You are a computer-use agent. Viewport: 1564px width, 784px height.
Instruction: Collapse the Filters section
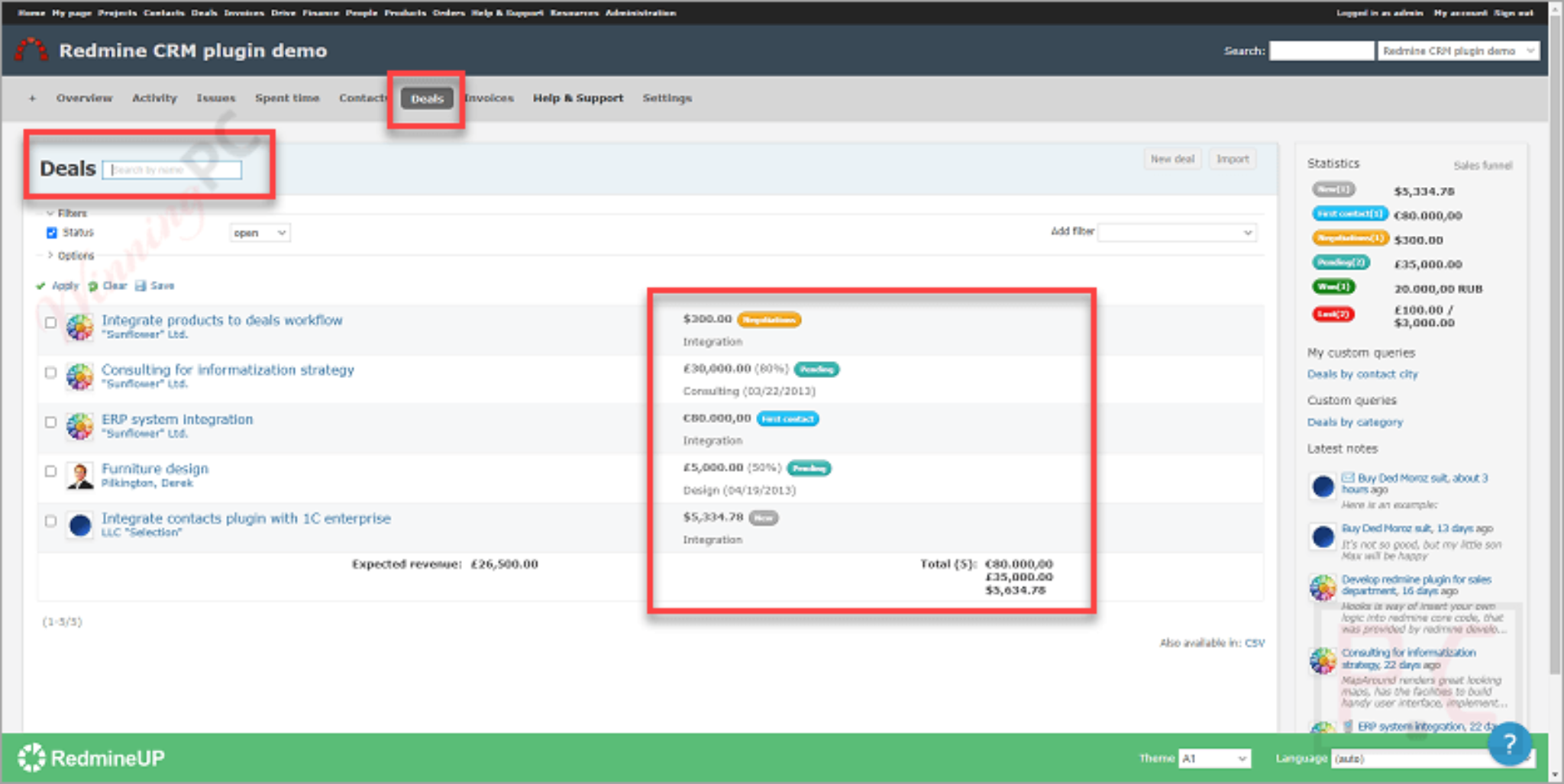pos(66,213)
